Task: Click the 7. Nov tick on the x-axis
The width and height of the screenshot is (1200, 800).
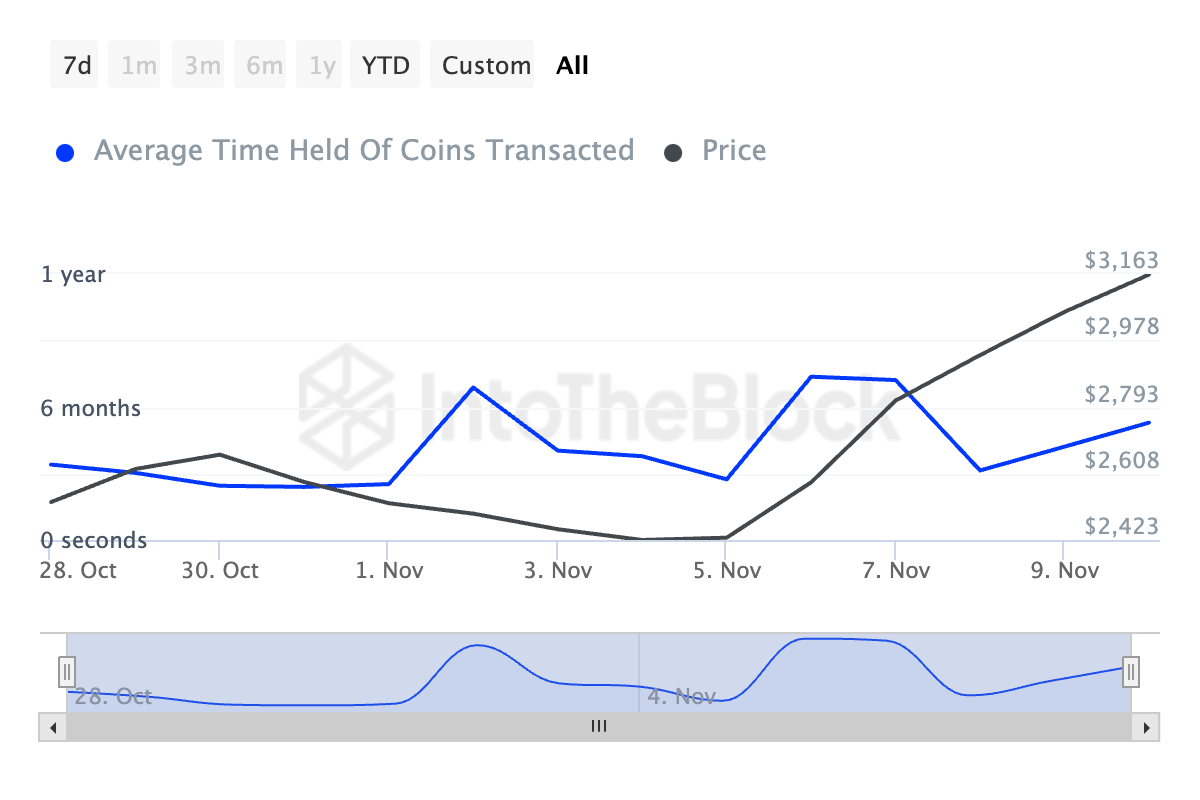Action: tap(896, 570)
